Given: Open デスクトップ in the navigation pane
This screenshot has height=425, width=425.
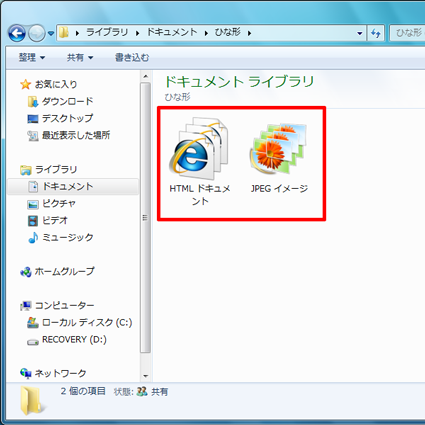Looking at the screenshot, I should (60, 118).
